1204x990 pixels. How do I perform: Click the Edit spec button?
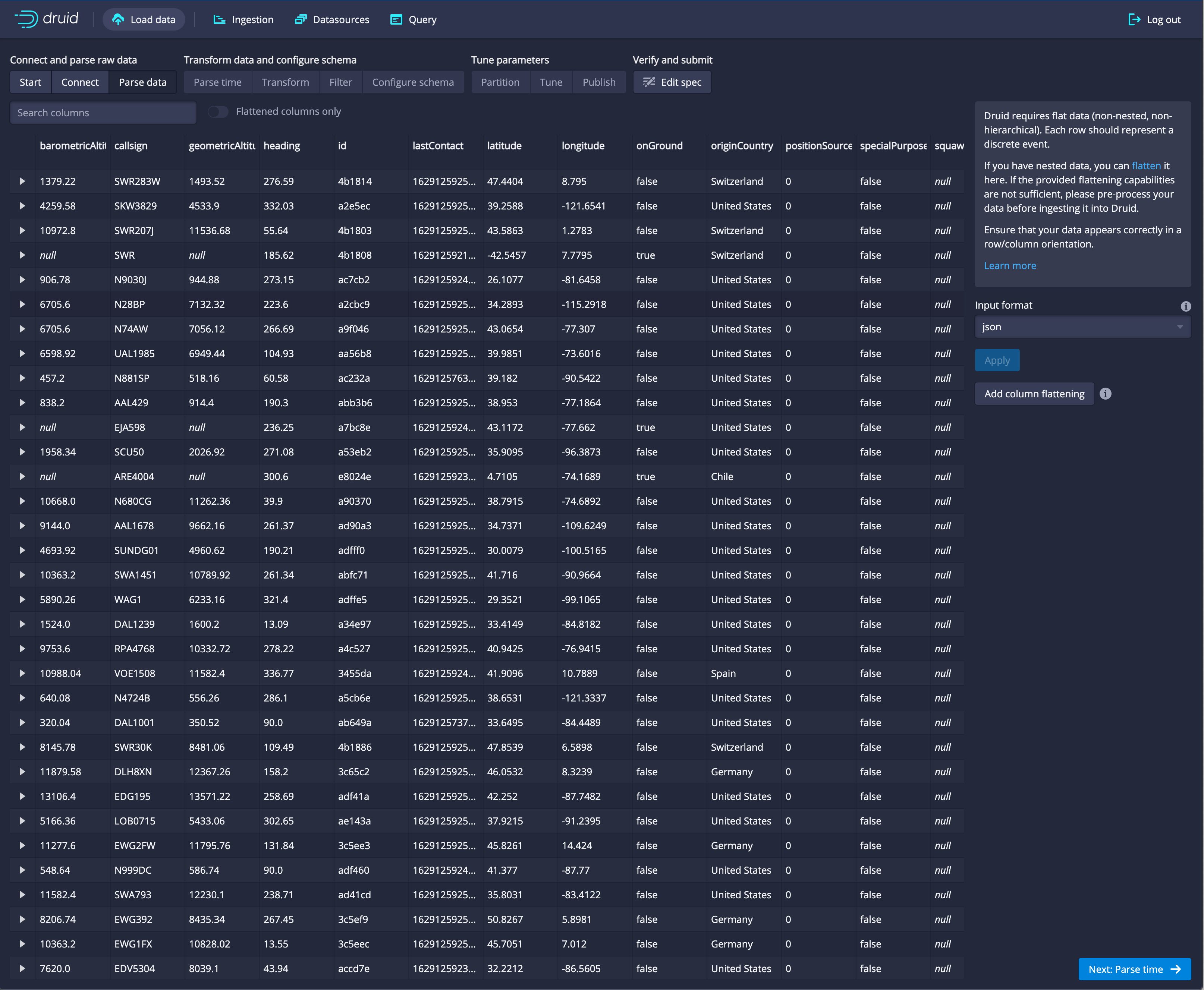pyautogui.click(x=672, y=82)
